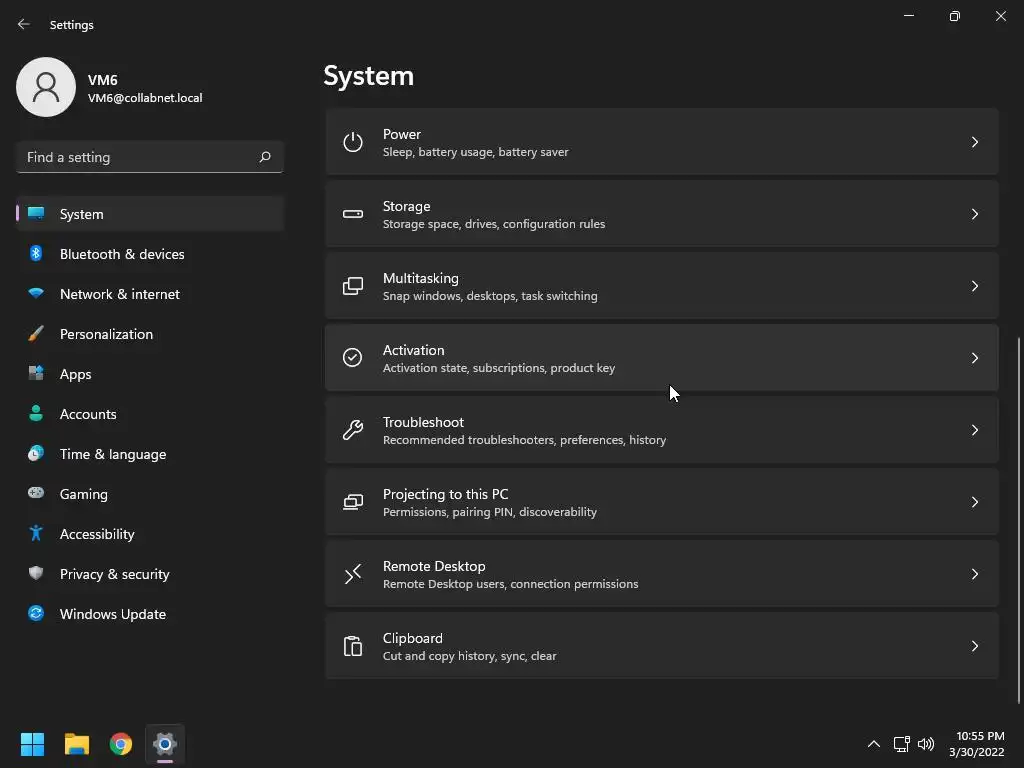Select Personalization in the sidebar
Viewport: 1024px width, 768px height.
(106, 334)
